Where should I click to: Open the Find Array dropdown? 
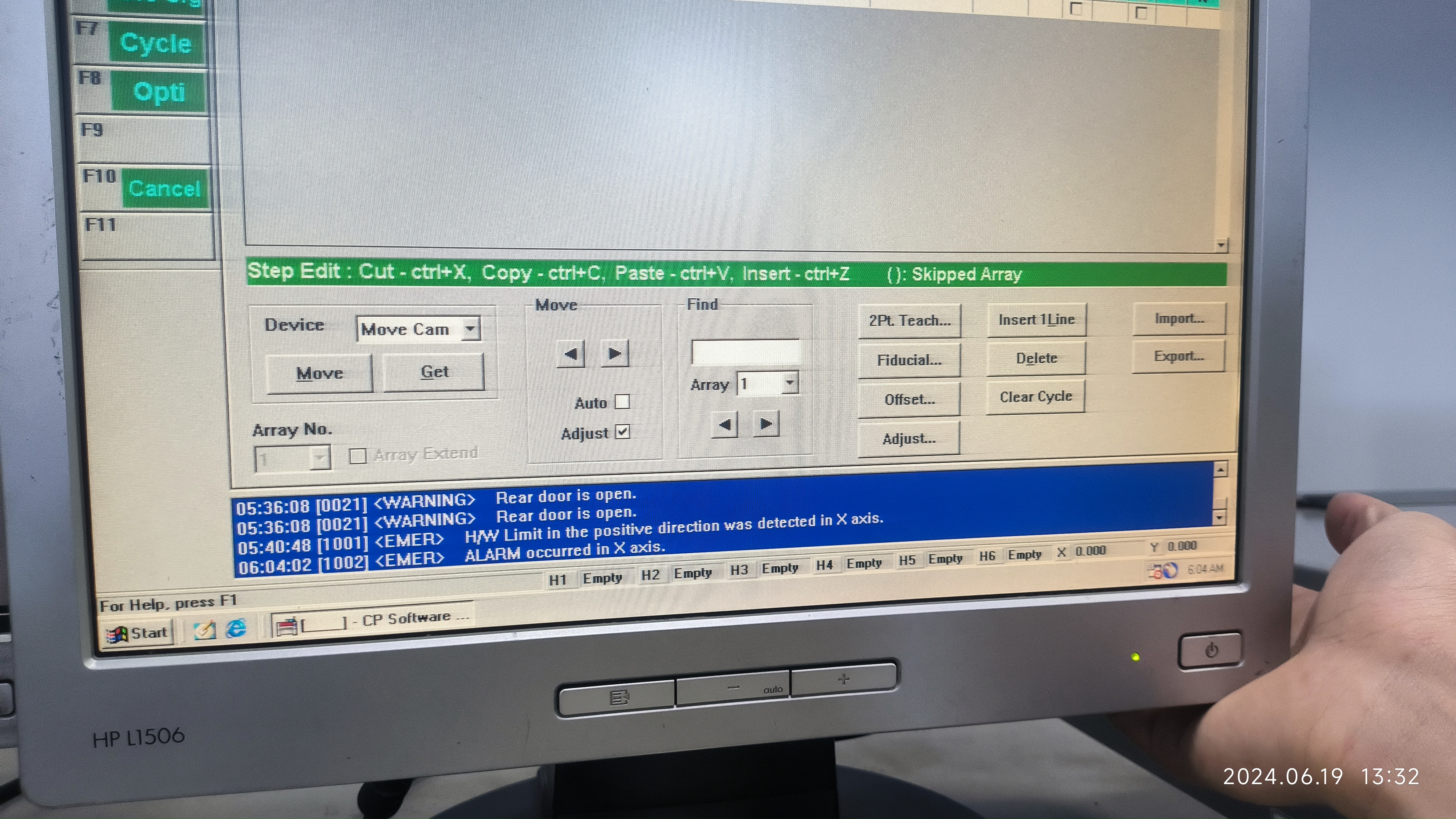tap(790, 383)
